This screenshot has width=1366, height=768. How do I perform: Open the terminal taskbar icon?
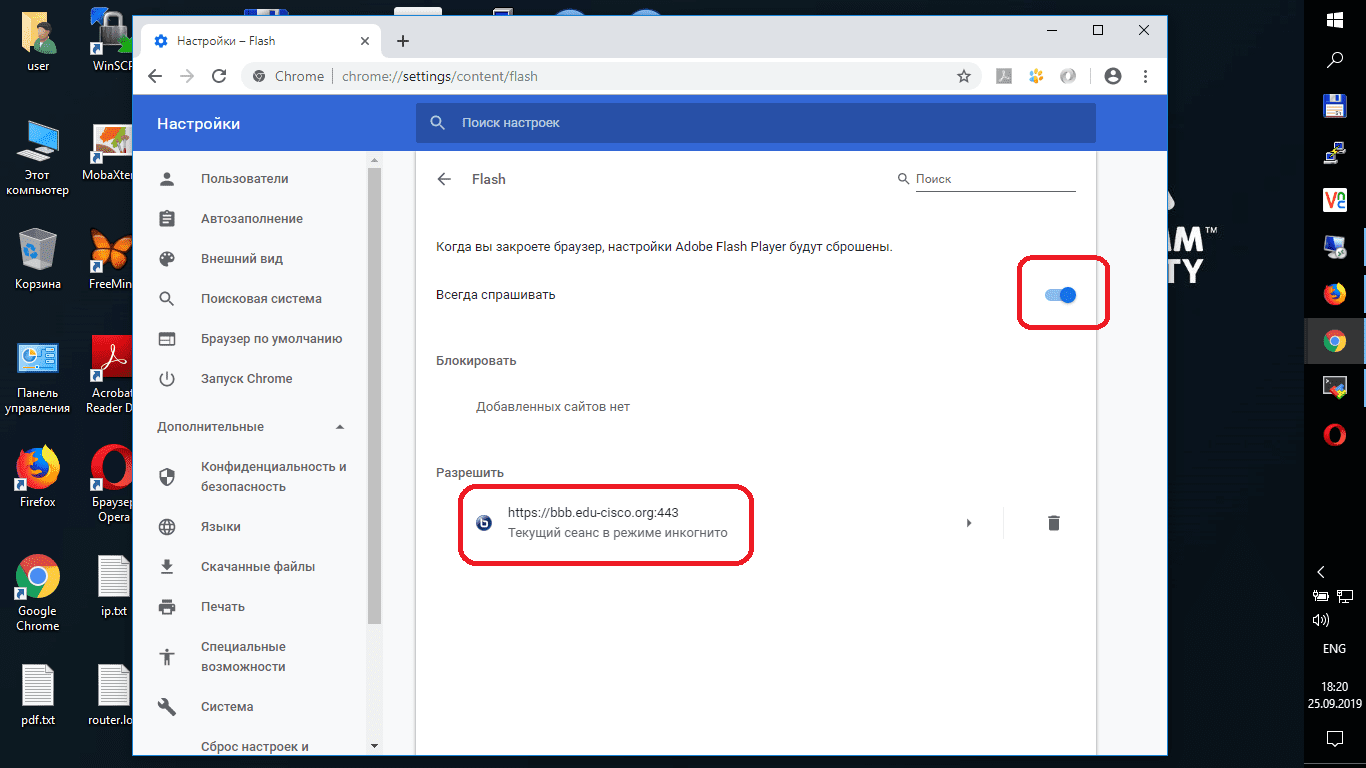[1334, 387]
